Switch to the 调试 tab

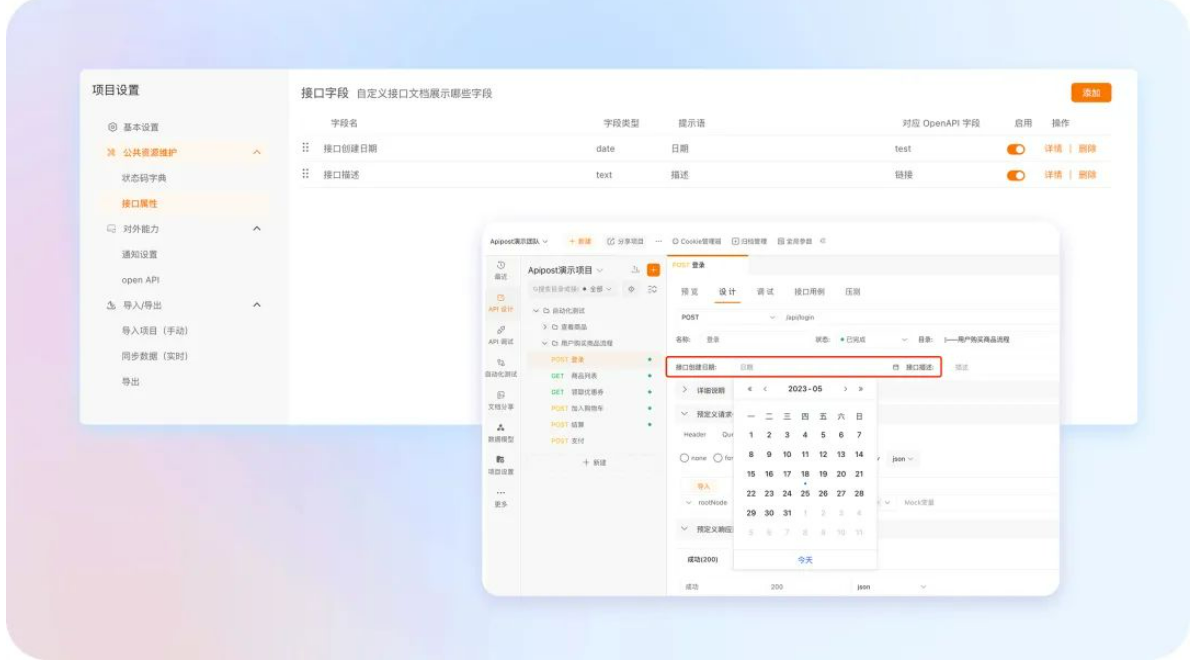click(765, 292)
